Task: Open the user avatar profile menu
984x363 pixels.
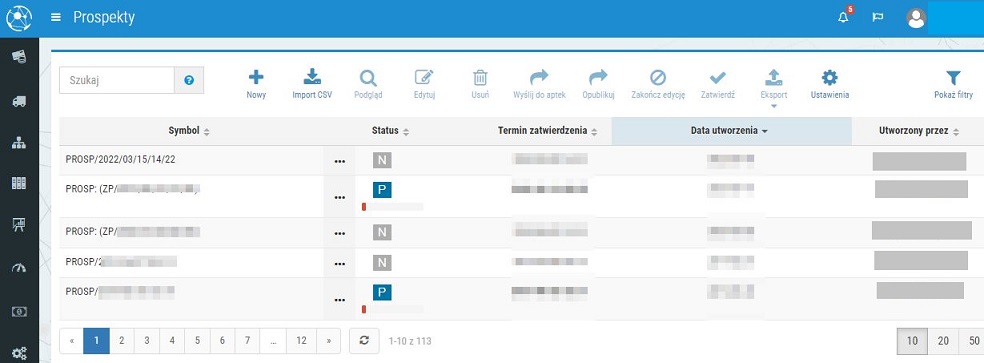Action: [x=916, y=18]
